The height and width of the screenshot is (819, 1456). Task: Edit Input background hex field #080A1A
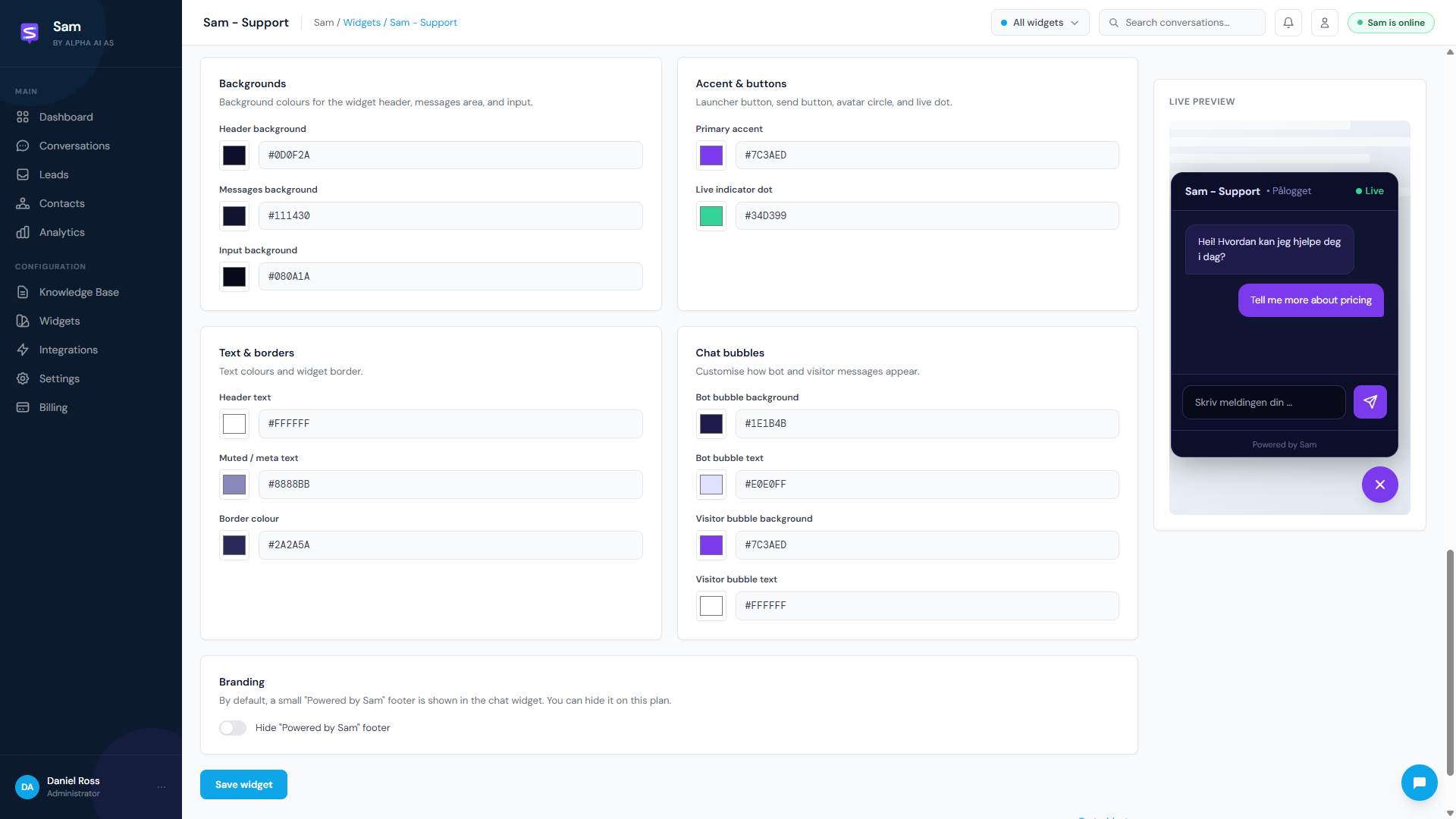click(450, 277)
